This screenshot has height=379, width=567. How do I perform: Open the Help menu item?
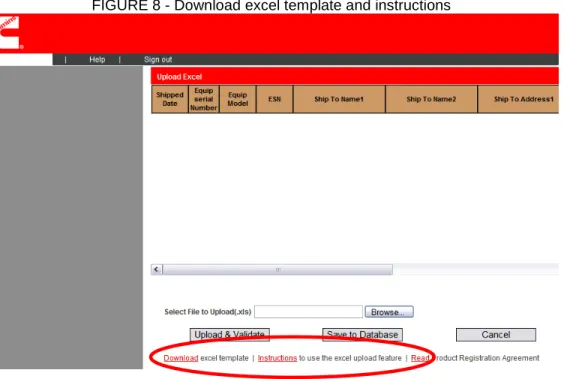[97, 60]
